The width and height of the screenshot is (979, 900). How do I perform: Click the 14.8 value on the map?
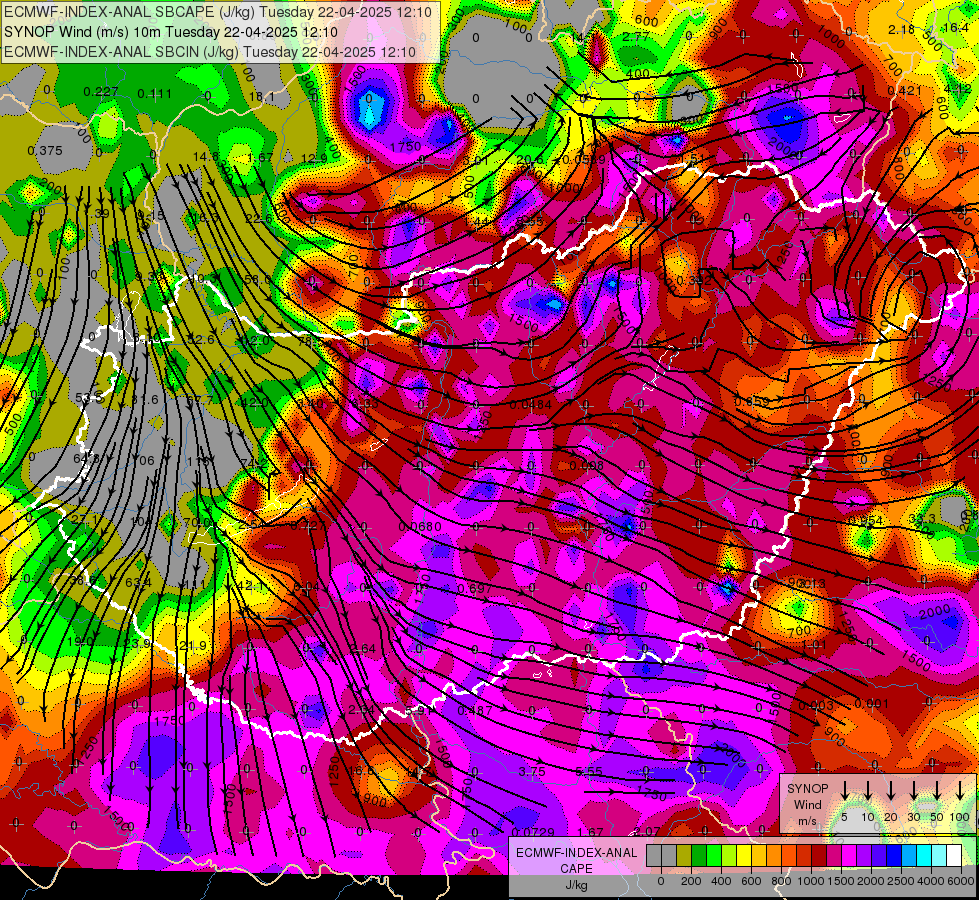click(x=206, y=157)
